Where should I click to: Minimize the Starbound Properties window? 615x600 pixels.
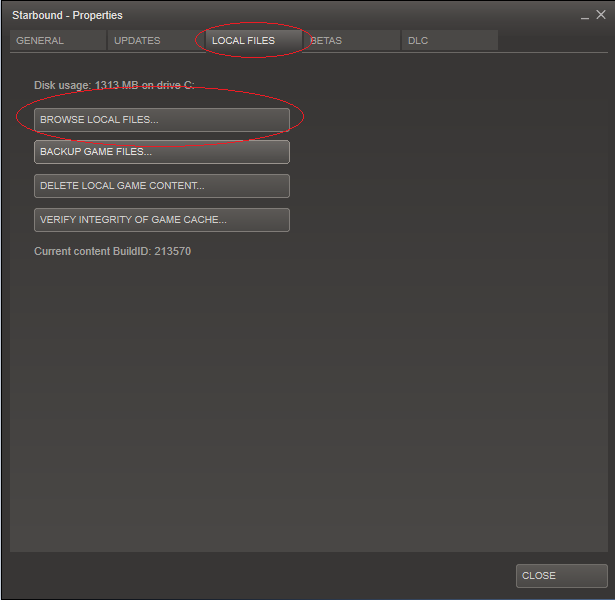click(x=585, y=16)
